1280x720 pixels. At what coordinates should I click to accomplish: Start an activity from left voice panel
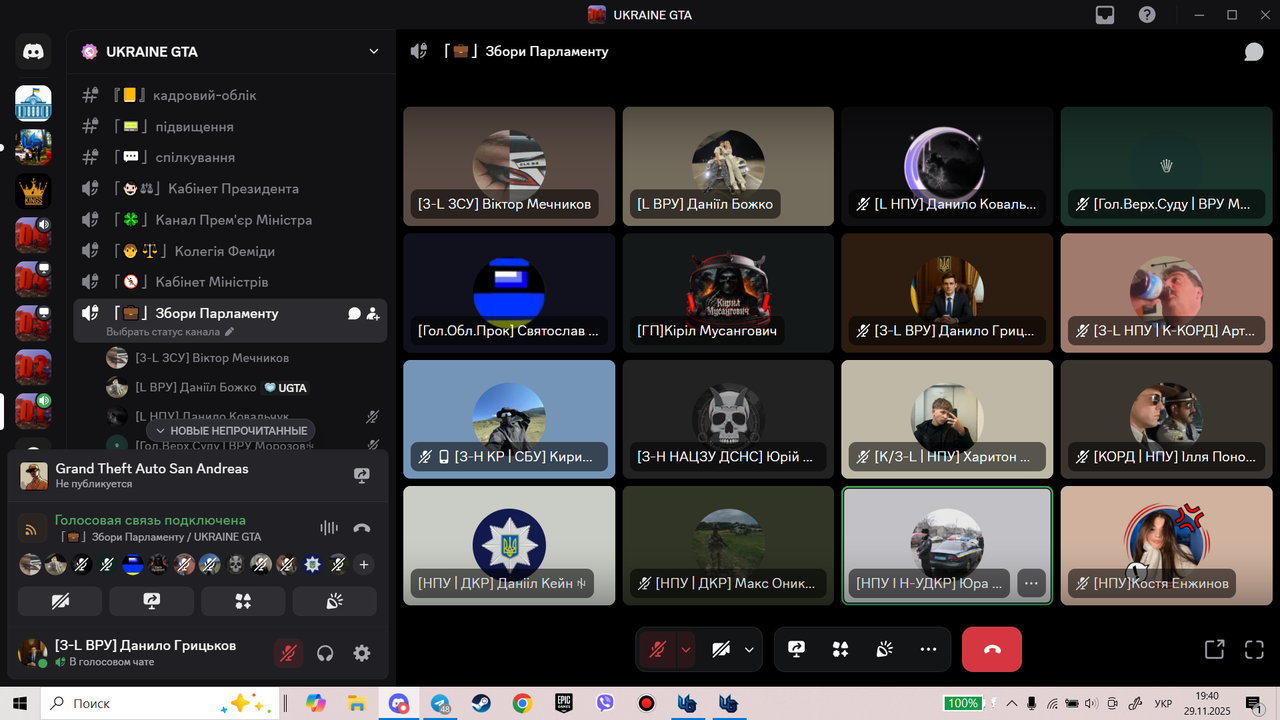tap(243, 601)
